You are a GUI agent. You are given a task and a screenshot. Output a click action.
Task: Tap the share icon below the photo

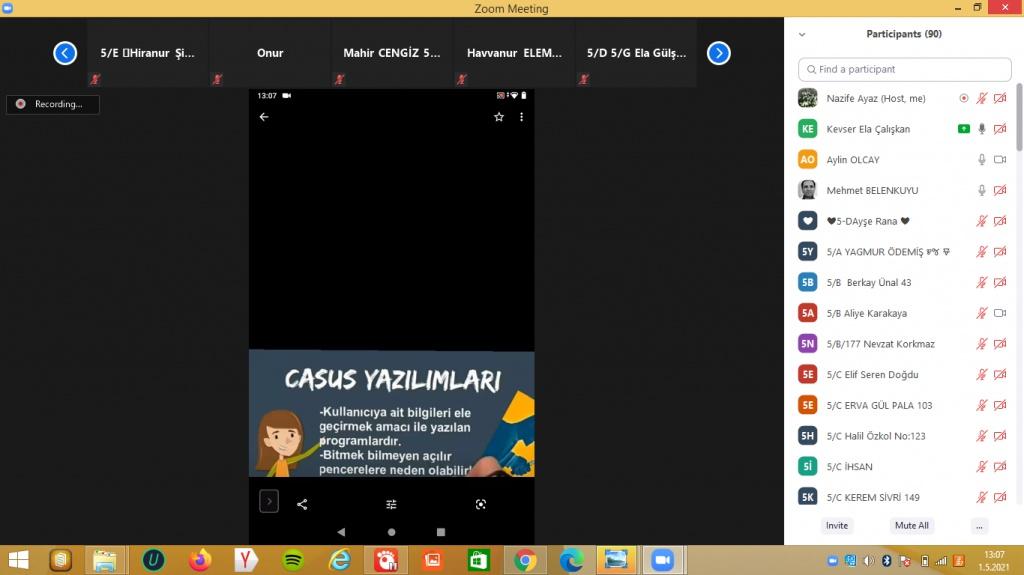click(302, 505)
